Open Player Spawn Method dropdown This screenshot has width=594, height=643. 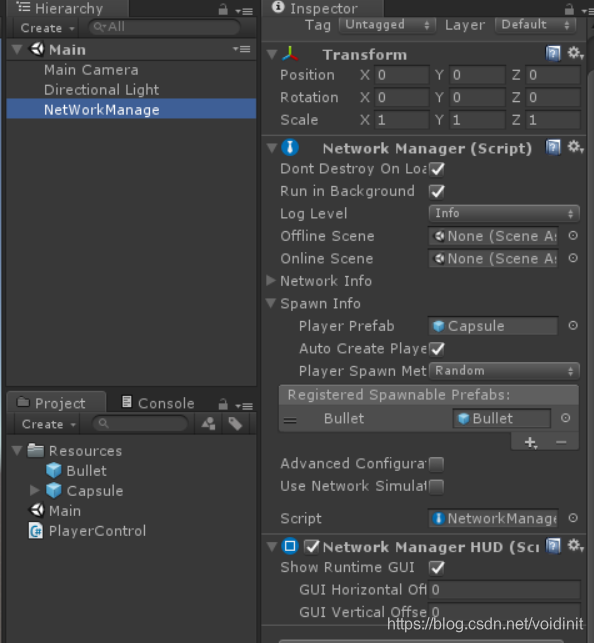504,371
